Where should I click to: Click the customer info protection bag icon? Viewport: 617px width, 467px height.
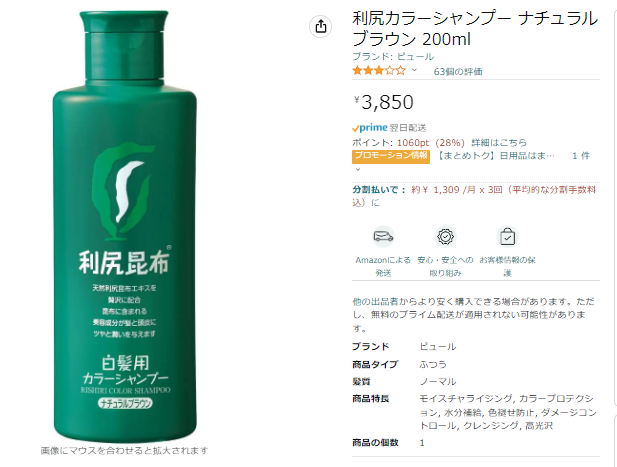point(507,236)
